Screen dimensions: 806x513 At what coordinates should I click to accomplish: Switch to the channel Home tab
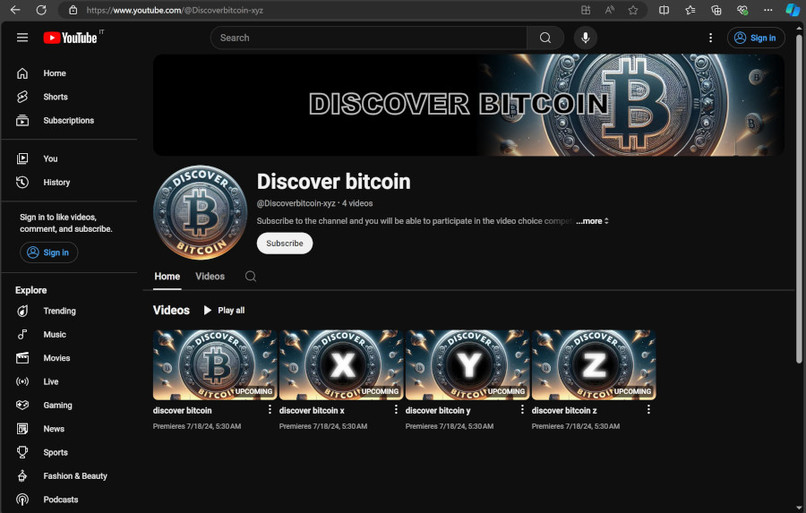167,277
